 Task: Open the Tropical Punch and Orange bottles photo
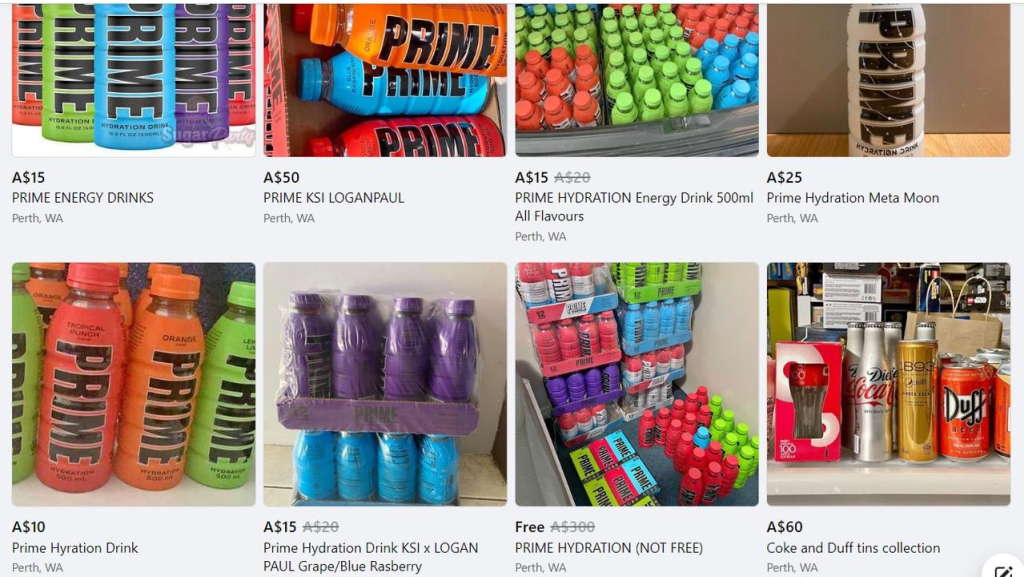tap(134, 384)
